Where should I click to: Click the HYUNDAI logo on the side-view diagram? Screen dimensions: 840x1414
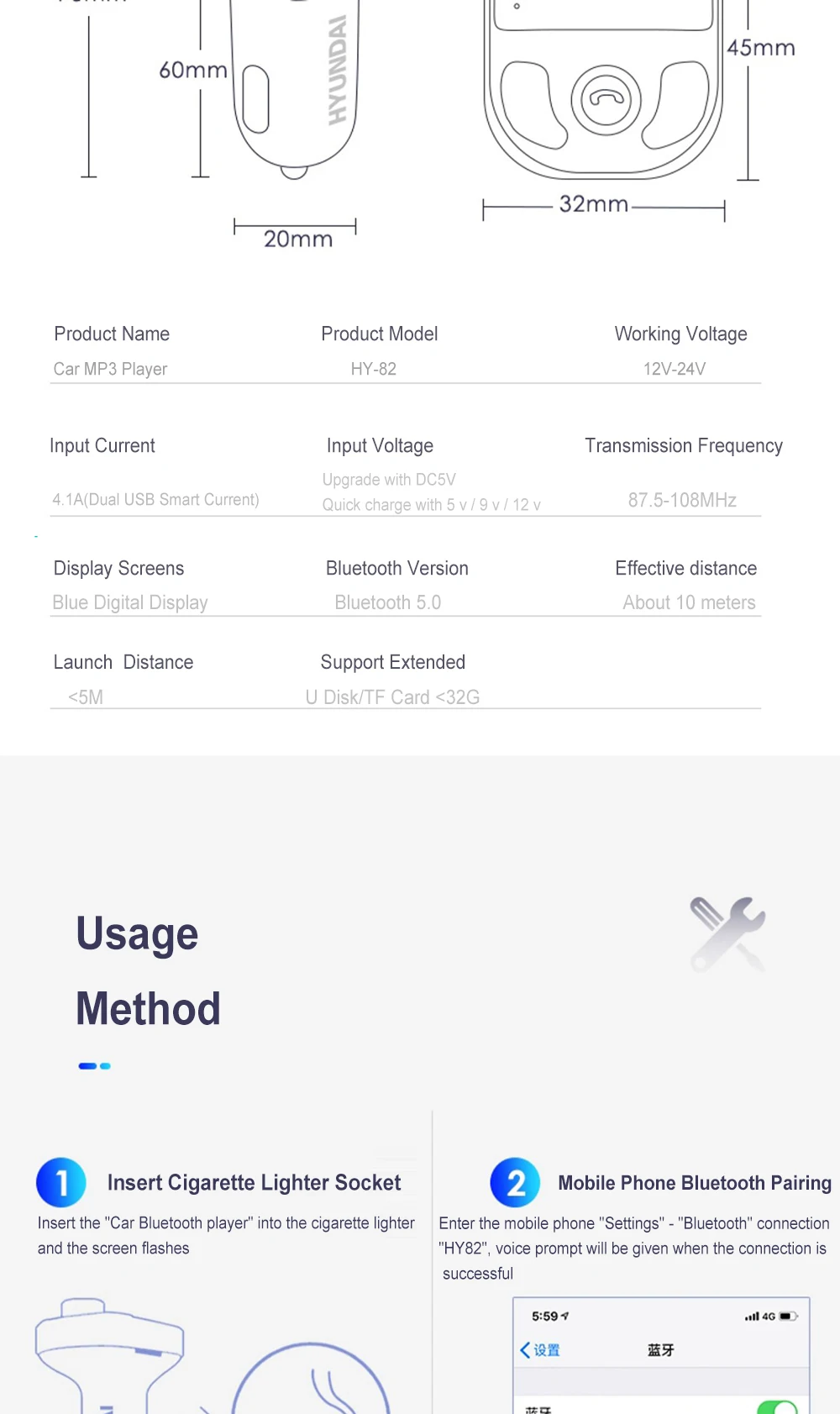pos(337,70)
